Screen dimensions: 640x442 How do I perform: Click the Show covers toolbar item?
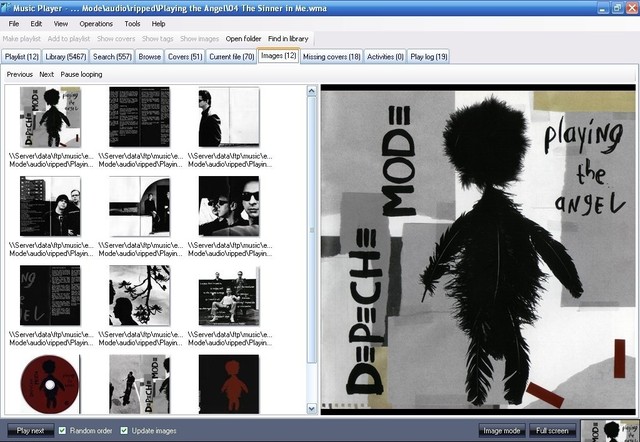coord(116,39)
